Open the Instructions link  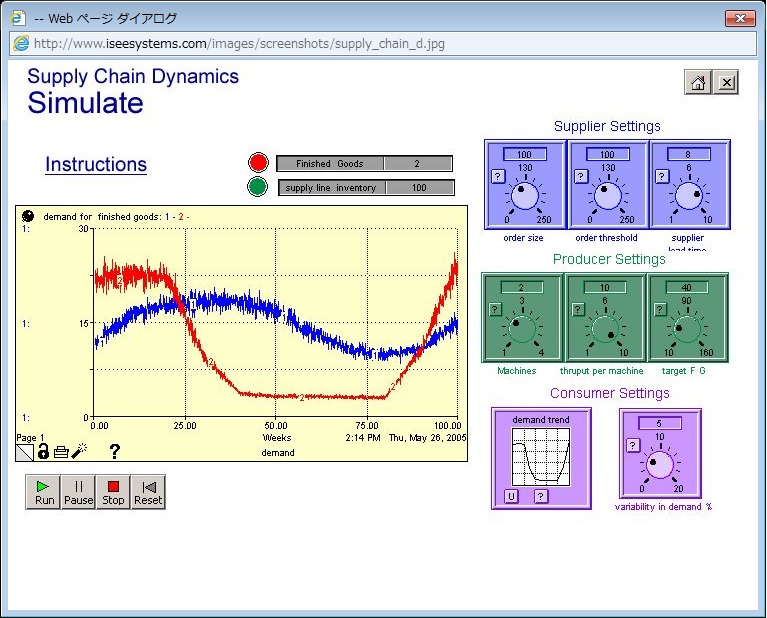(96, 165)
